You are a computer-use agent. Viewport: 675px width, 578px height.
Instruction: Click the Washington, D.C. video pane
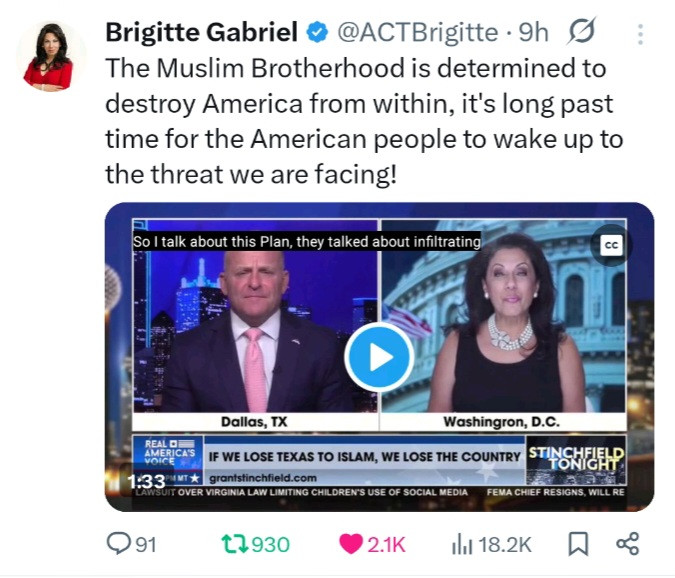coord(503,325)
